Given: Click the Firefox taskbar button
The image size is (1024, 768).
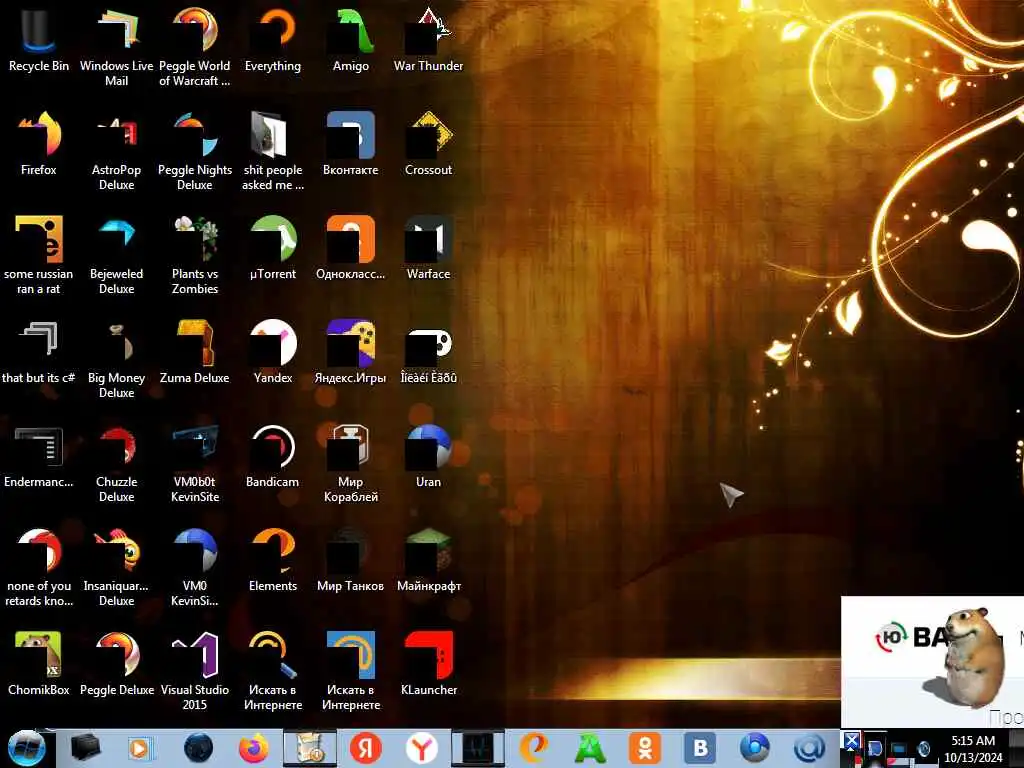Looking at the screenshot, I should [253, 748].
